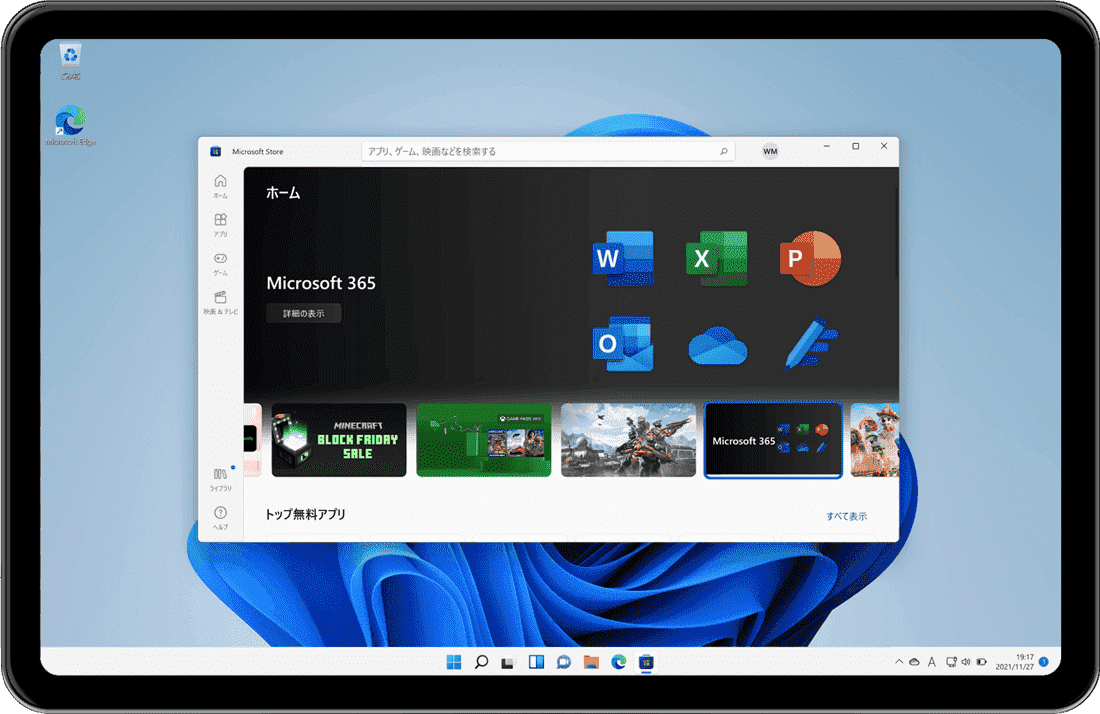This screenshot has width=1100, height=714.
Task: Select the green Game Pass carousel thumbnail
Action: tap(484, 440)
